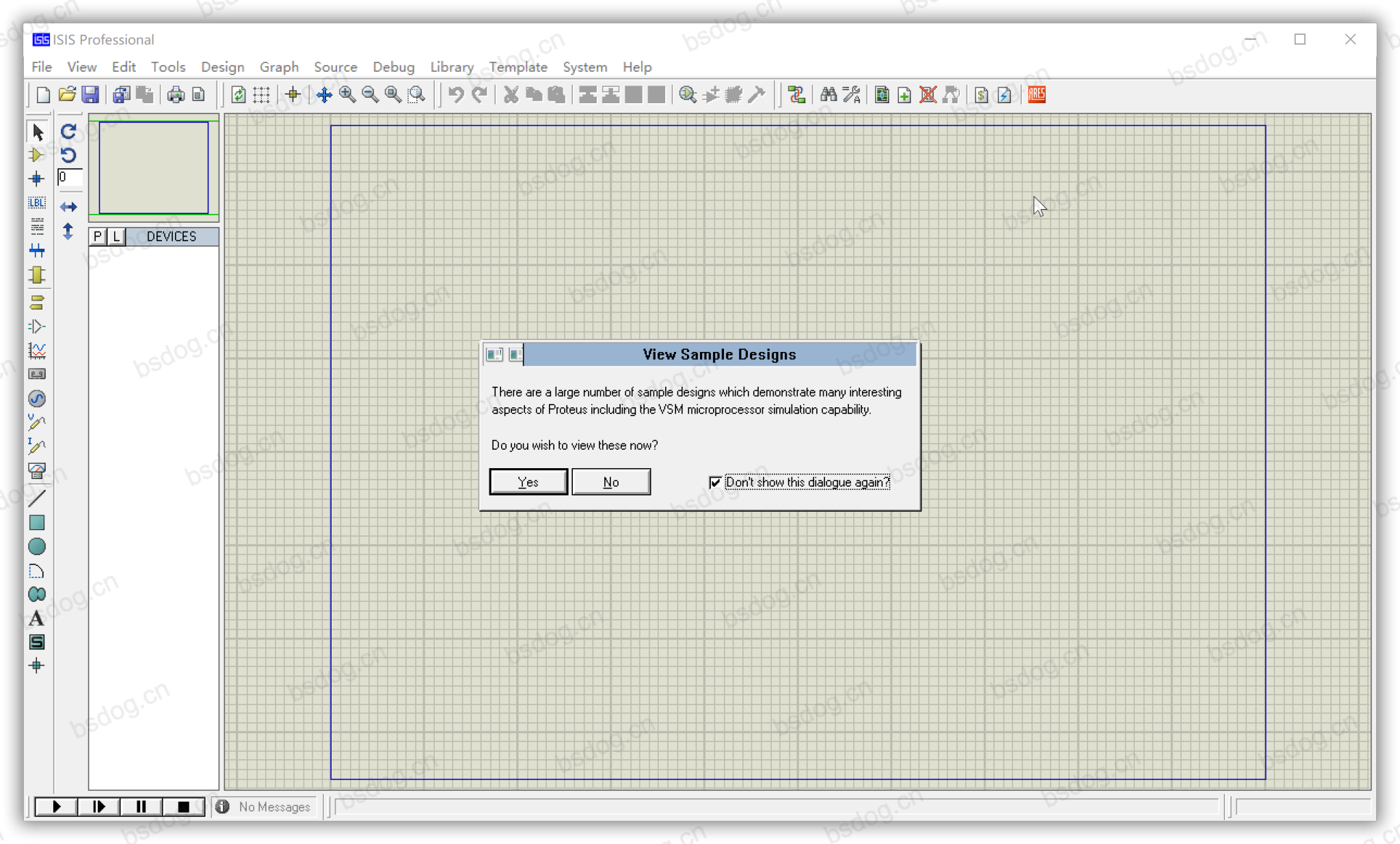1400x844 pixels.
Task: Select the 2D Graphics Text tool
Action: [37, 618]
